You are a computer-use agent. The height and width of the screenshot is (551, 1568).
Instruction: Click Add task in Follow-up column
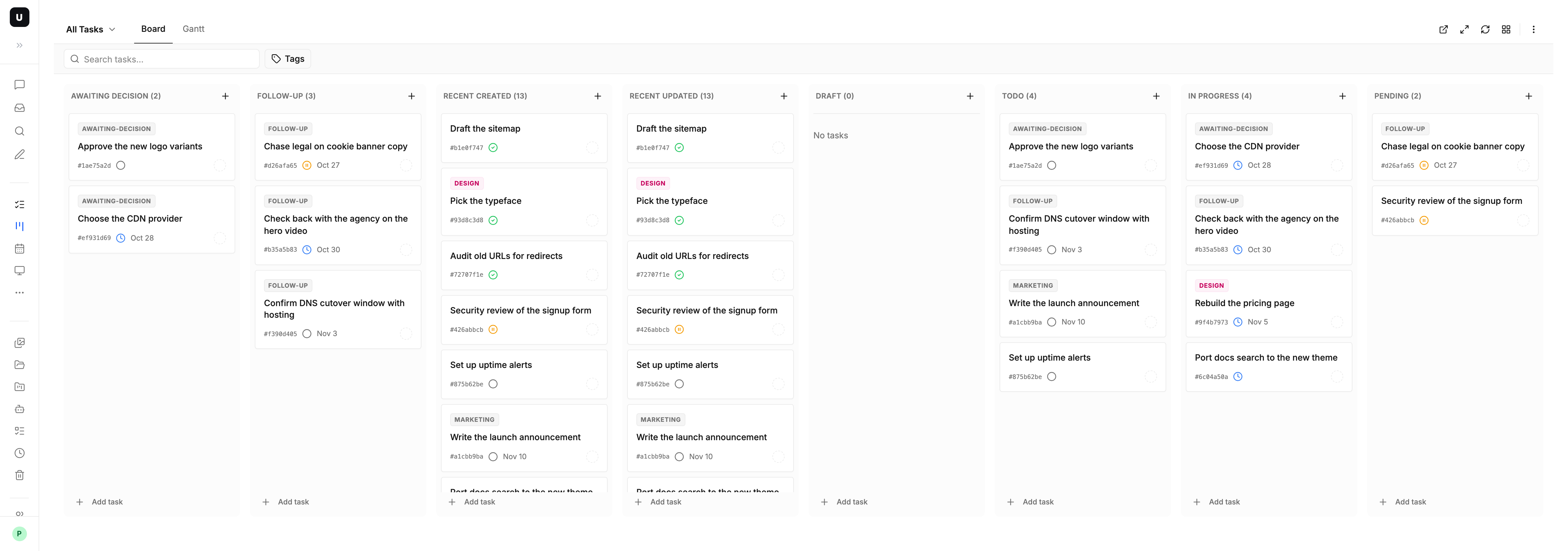[x=285, y=502]
